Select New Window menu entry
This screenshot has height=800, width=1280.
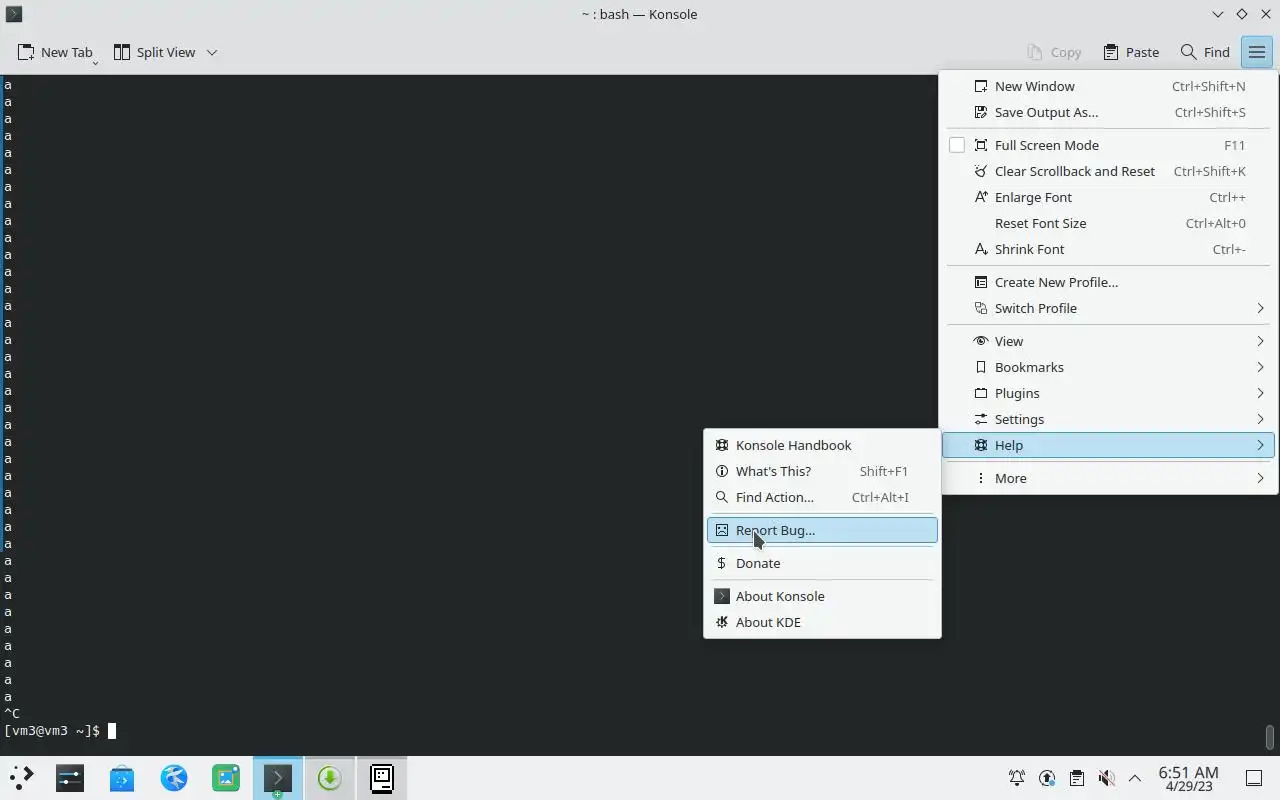[x=1108, y=86]
